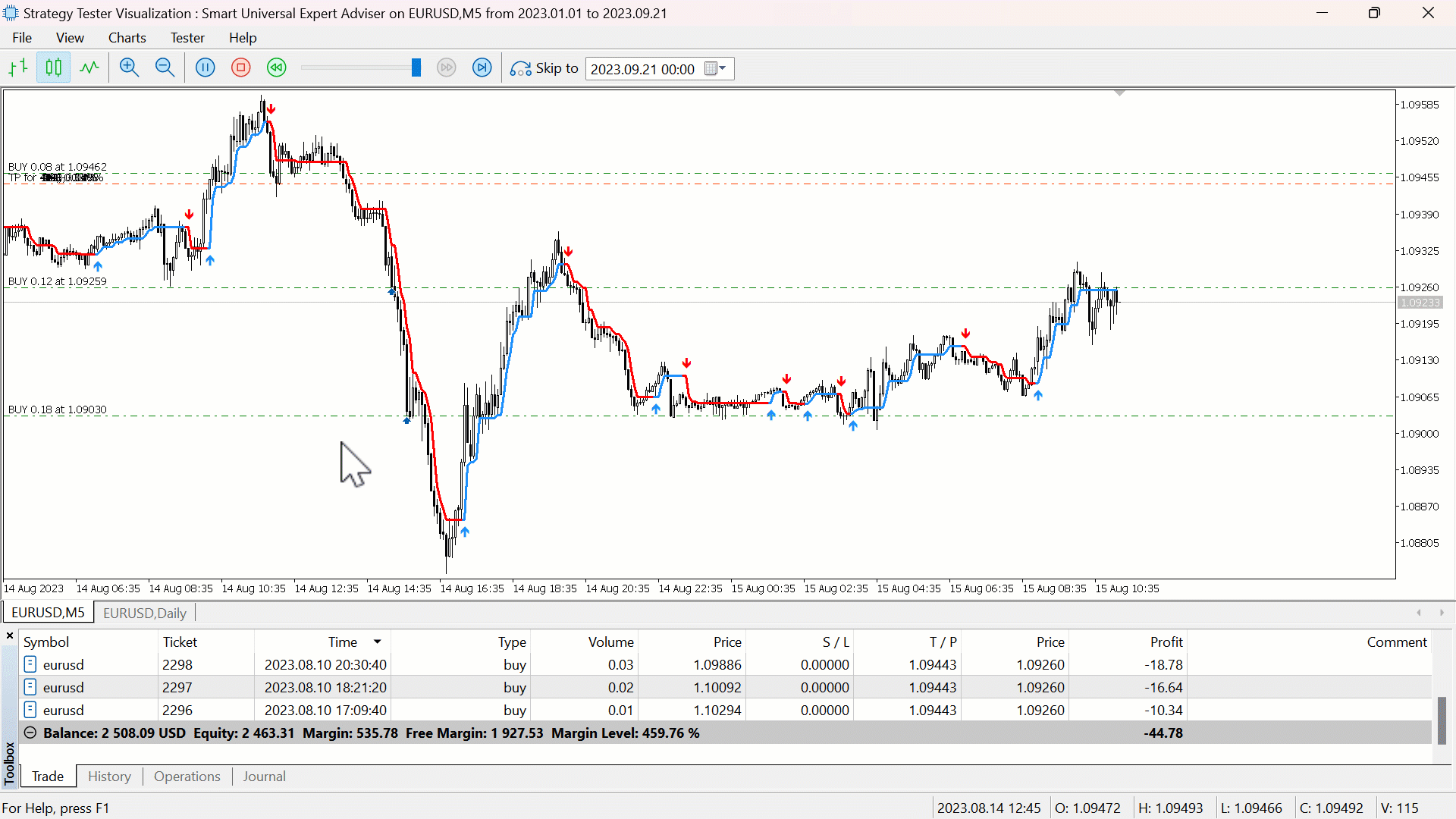Zoom in on the chart

coord(129,68)
